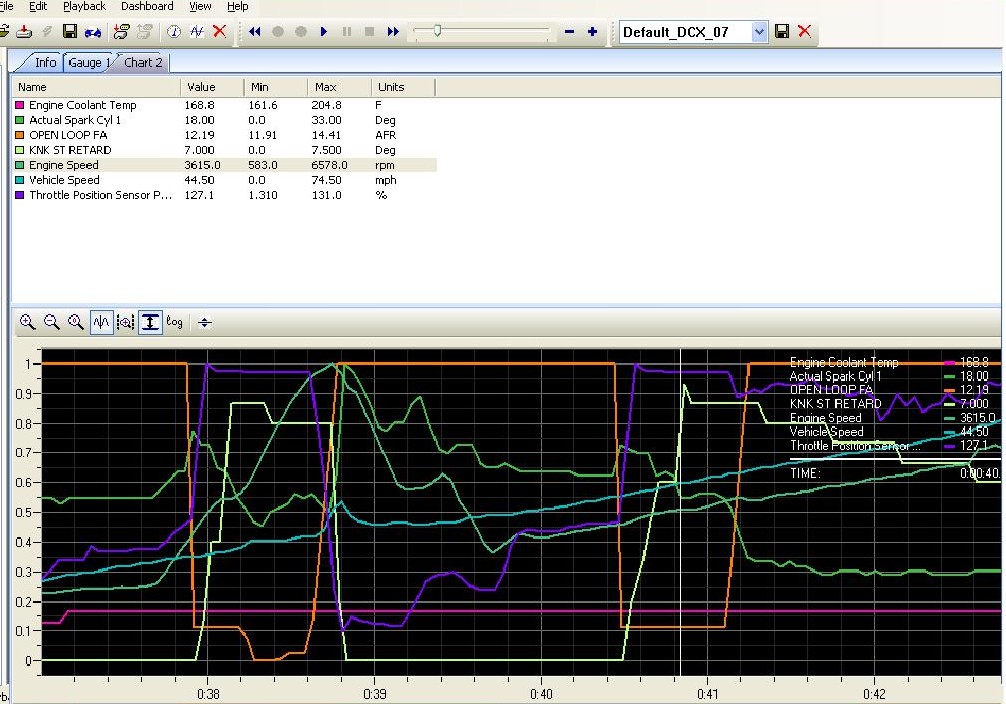Decrease playback speed with the minus button
Image resolution: width=1006 pixels, height=704 pixels.
coord(569,31)
